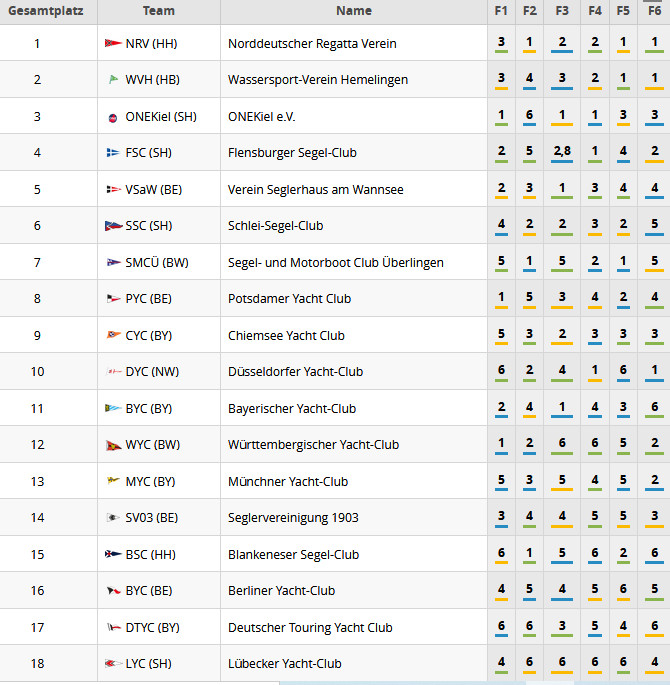670x685 pixels.
Task: Click the SMCÜ (BW) burgee icon
Action: point(112,263)
